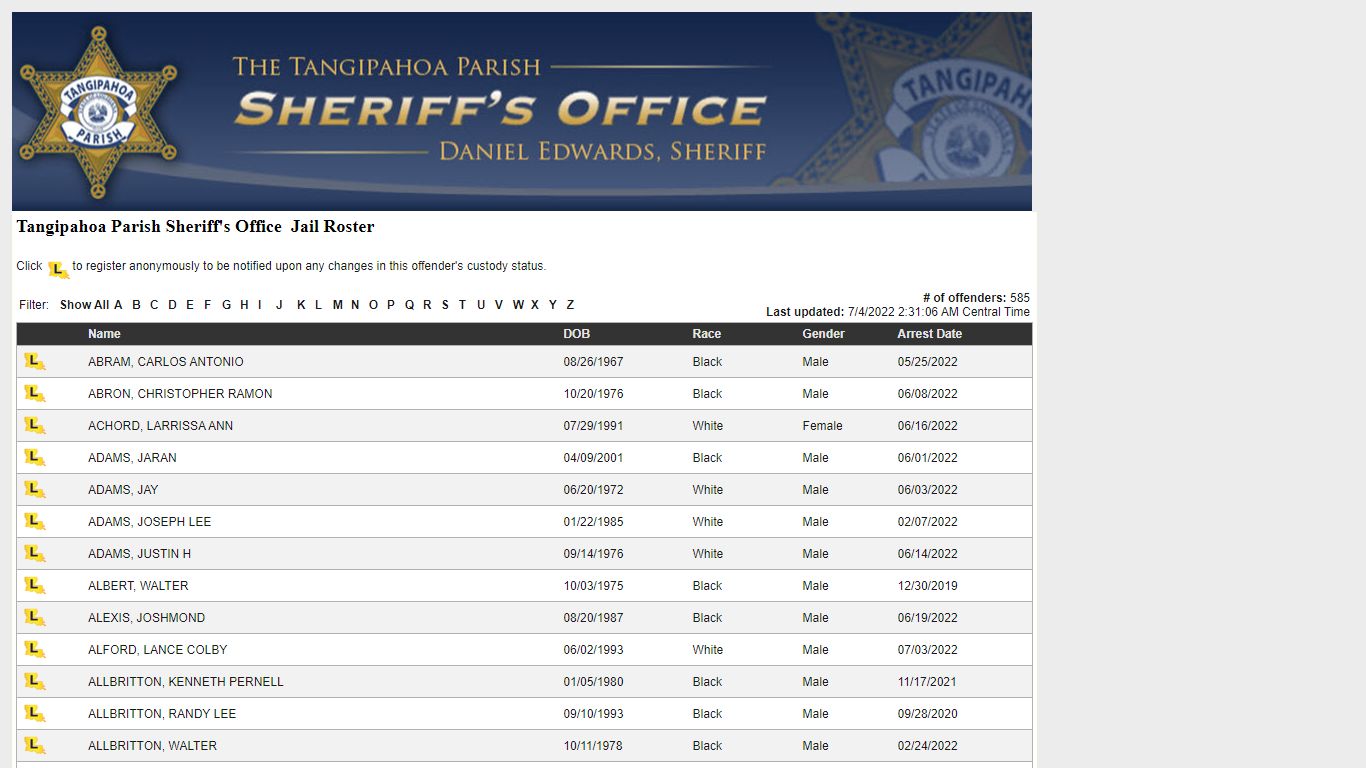Click the Female gender cell
Screen dimensions: 1366x768
coord(822,426)
